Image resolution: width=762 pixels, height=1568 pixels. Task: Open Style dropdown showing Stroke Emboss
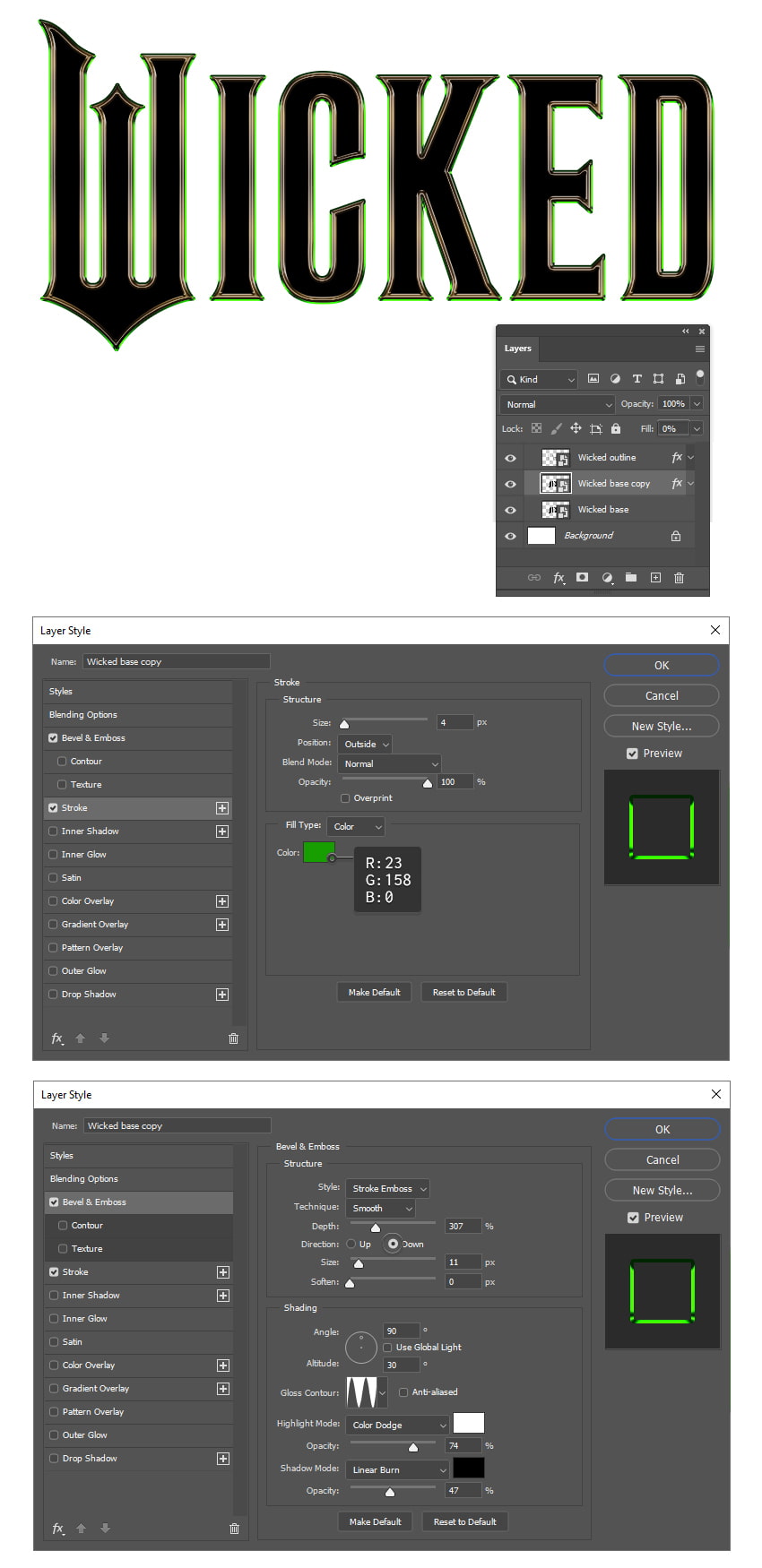(387, 1188)
